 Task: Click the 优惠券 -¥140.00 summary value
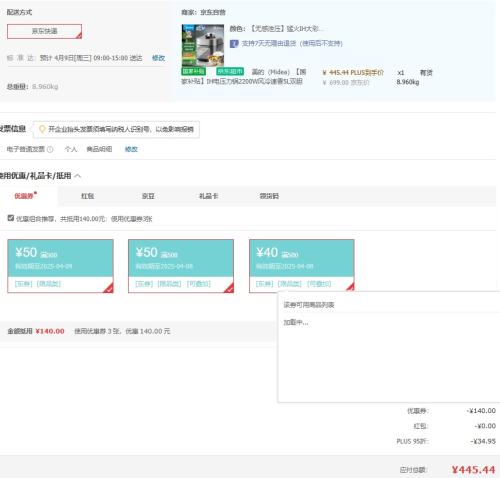tap(481, 411)
